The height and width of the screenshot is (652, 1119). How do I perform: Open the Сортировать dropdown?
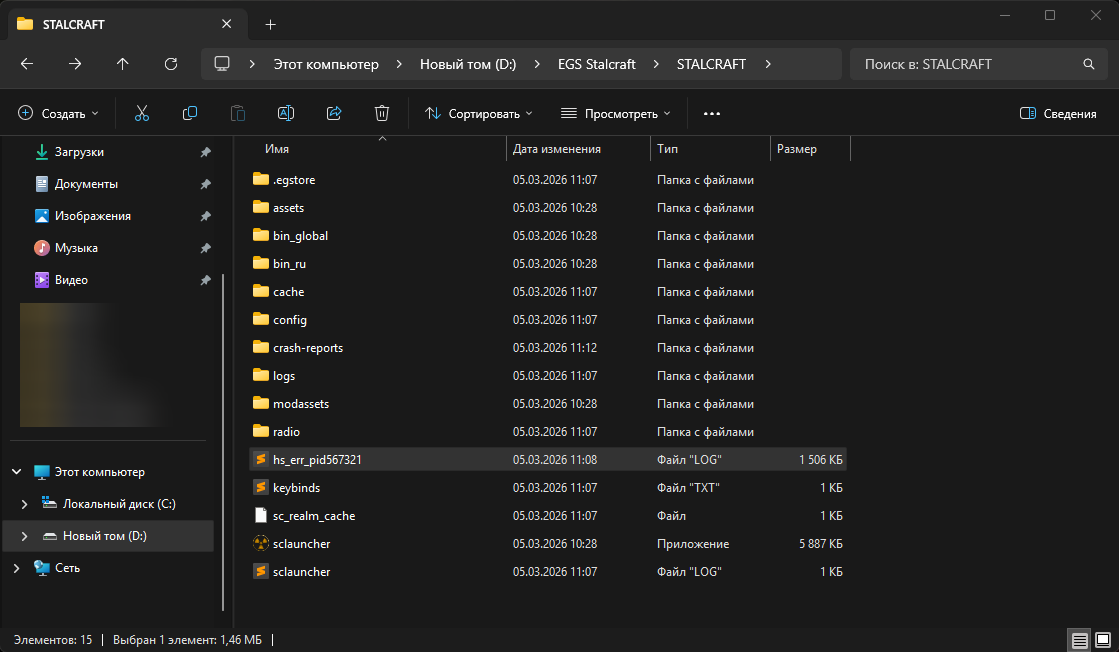coord(479,114)
